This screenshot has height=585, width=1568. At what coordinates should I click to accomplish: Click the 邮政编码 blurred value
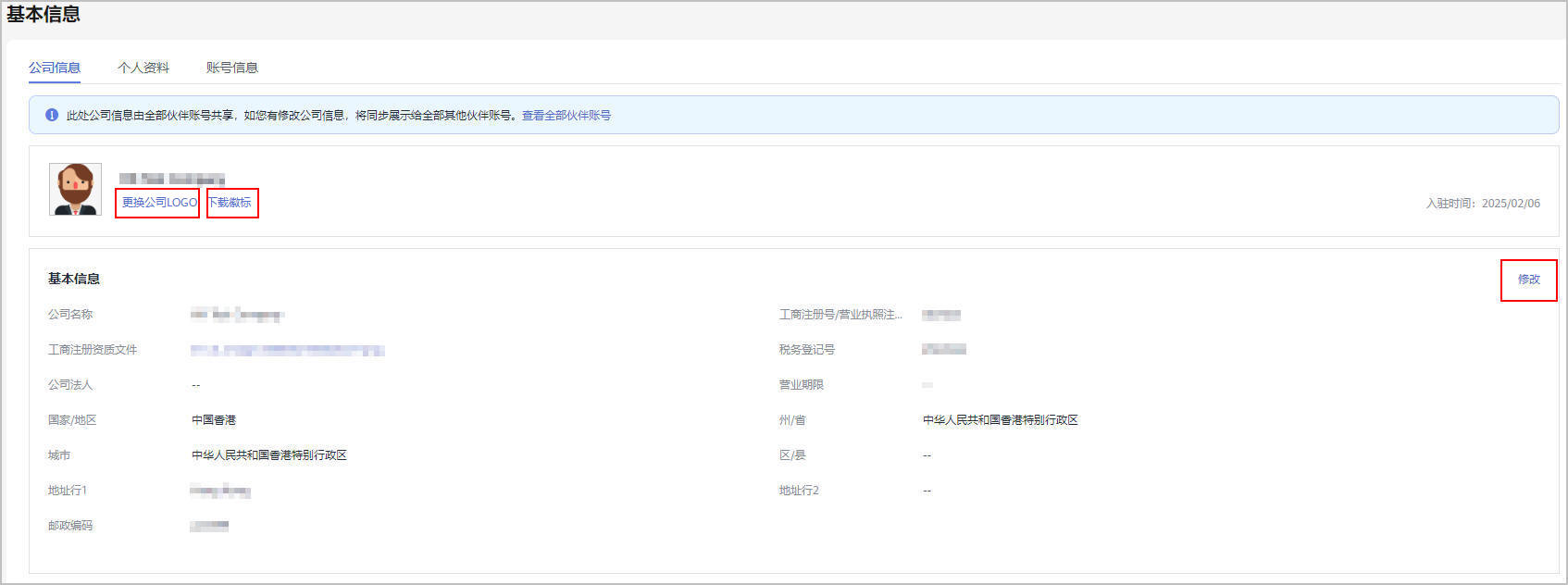point(209,526)
